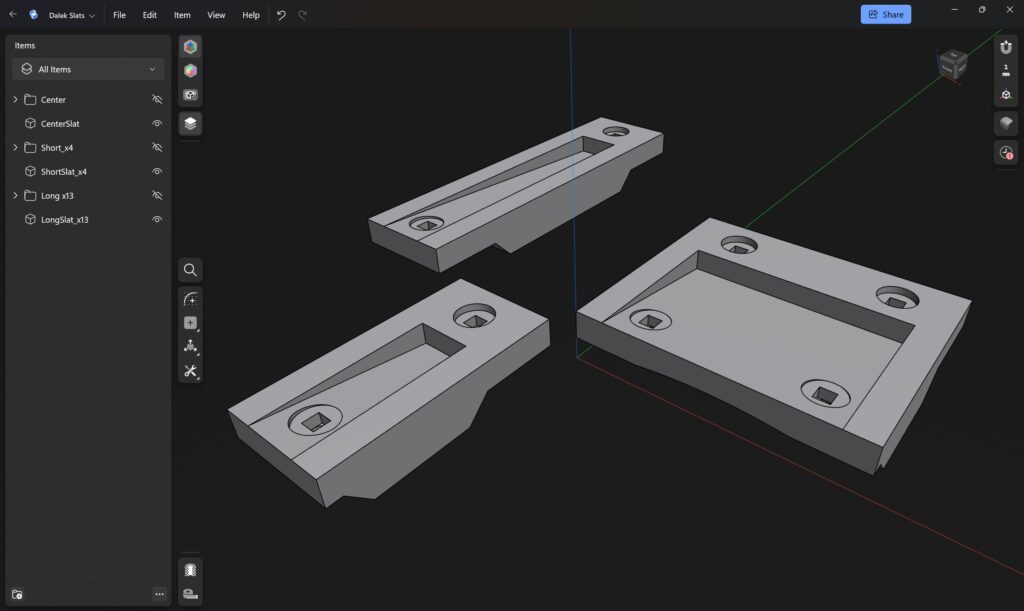Open the File menu
The image size is (1024, 611).
[119, 15]
